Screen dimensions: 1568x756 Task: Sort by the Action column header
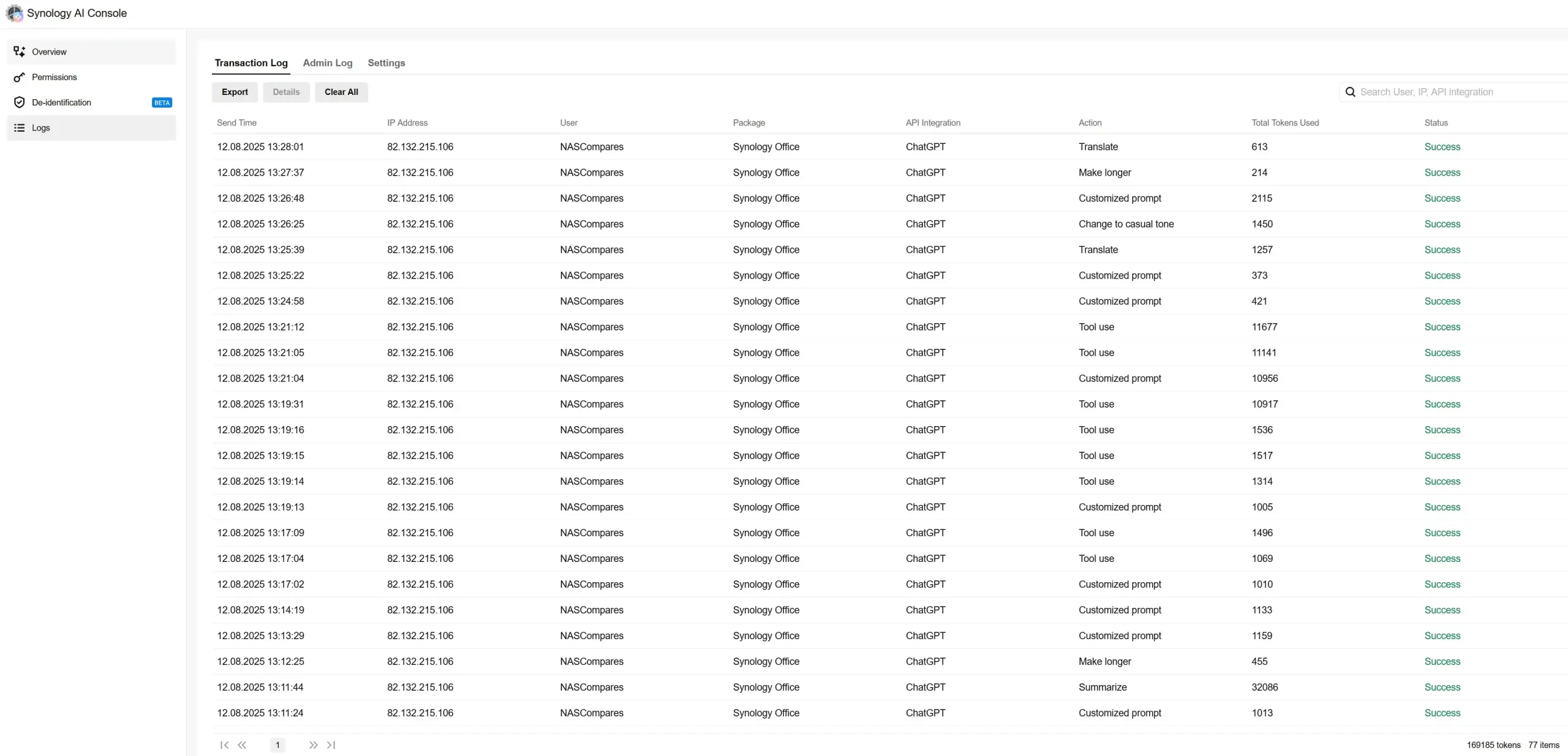click(x=1090, y=123)
